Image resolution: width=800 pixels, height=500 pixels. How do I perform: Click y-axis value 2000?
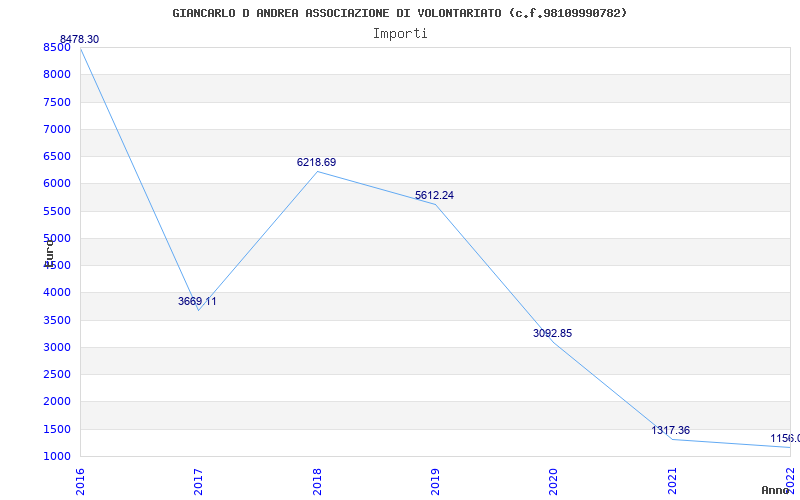click(57, 402)
